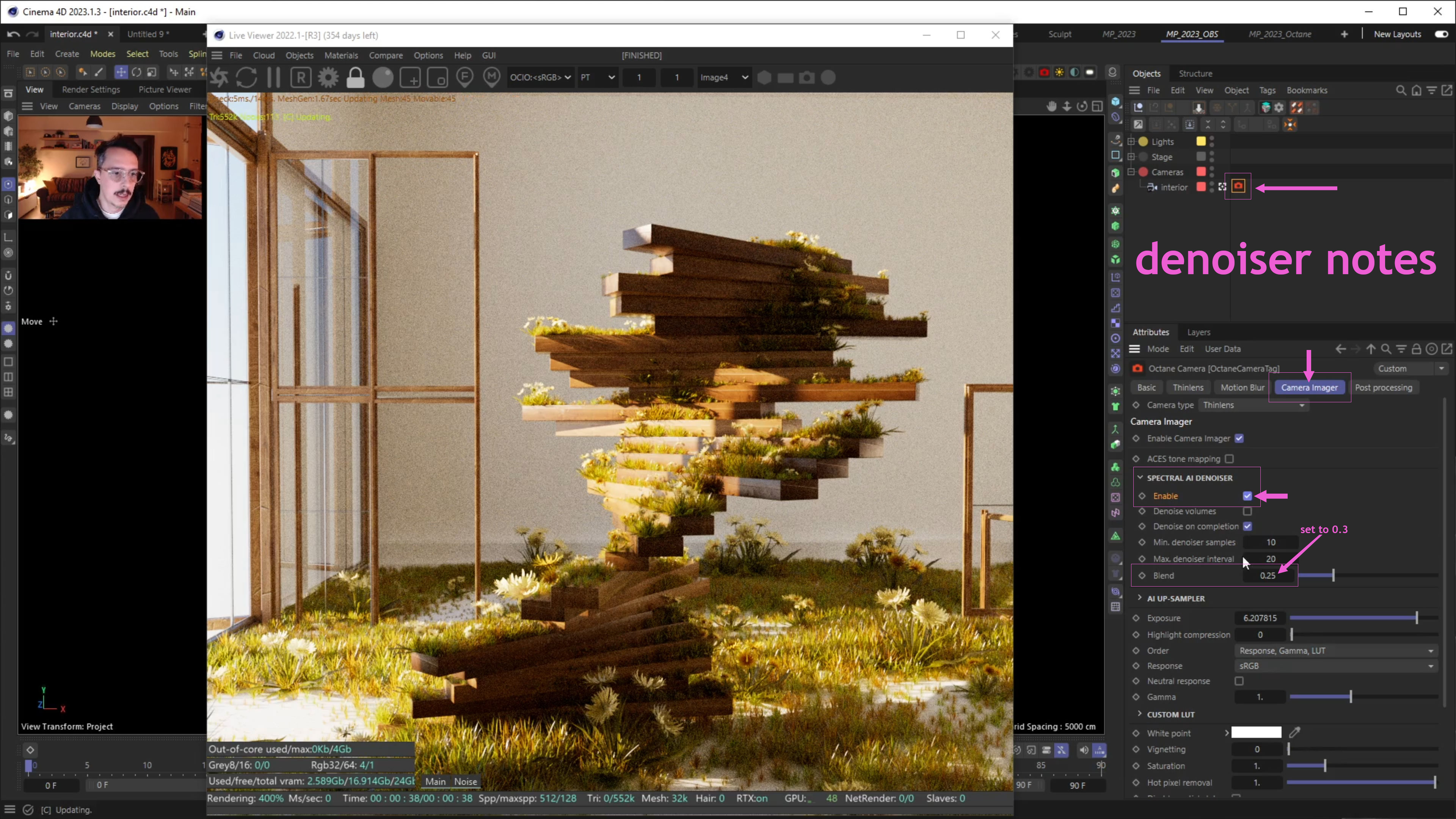Switch to the Noise view button
Viewport: 1456px width, 819px height.
coord(465,781)
